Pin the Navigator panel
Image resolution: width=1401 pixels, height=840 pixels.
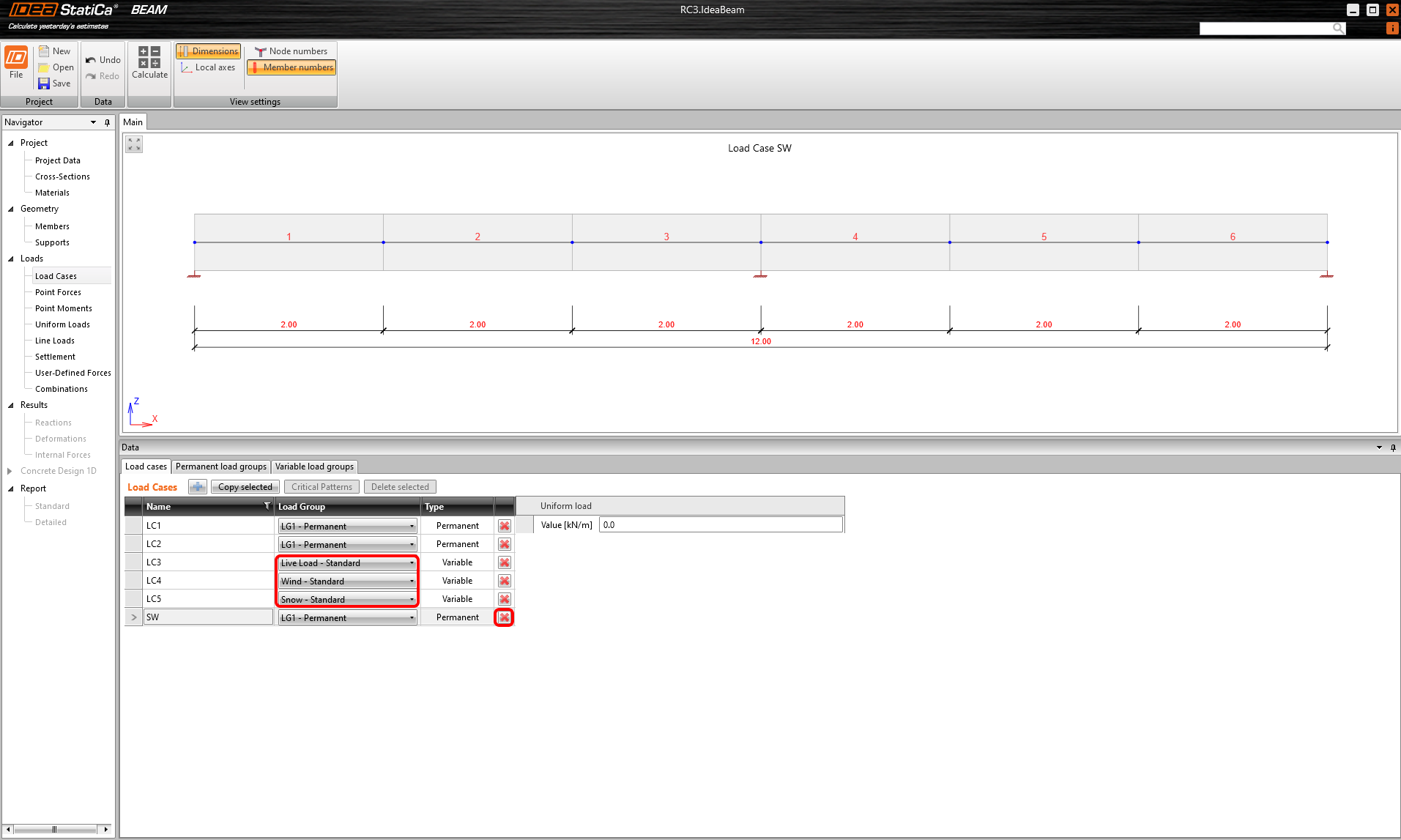click(x=107, y=122)
